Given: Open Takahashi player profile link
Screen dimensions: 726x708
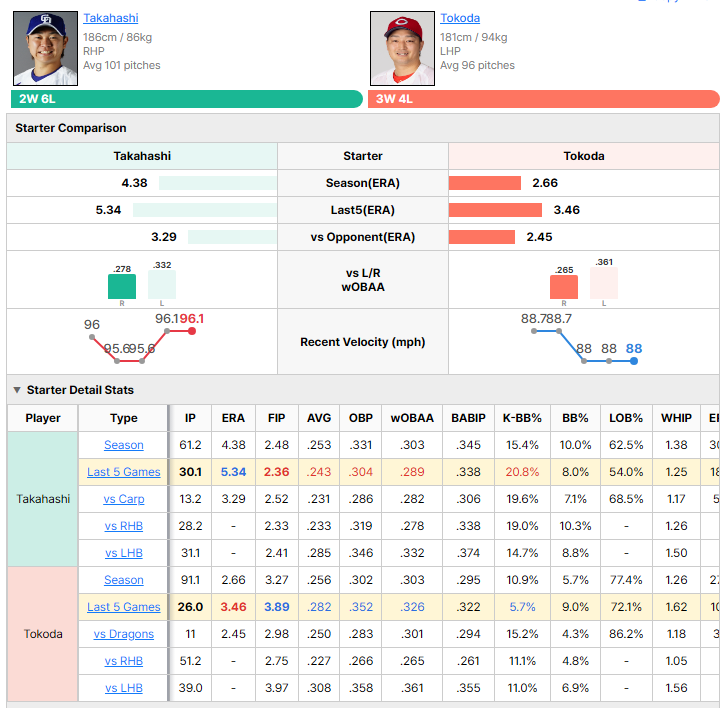Looking at the screenshot, I should click(x=111, y=18).
